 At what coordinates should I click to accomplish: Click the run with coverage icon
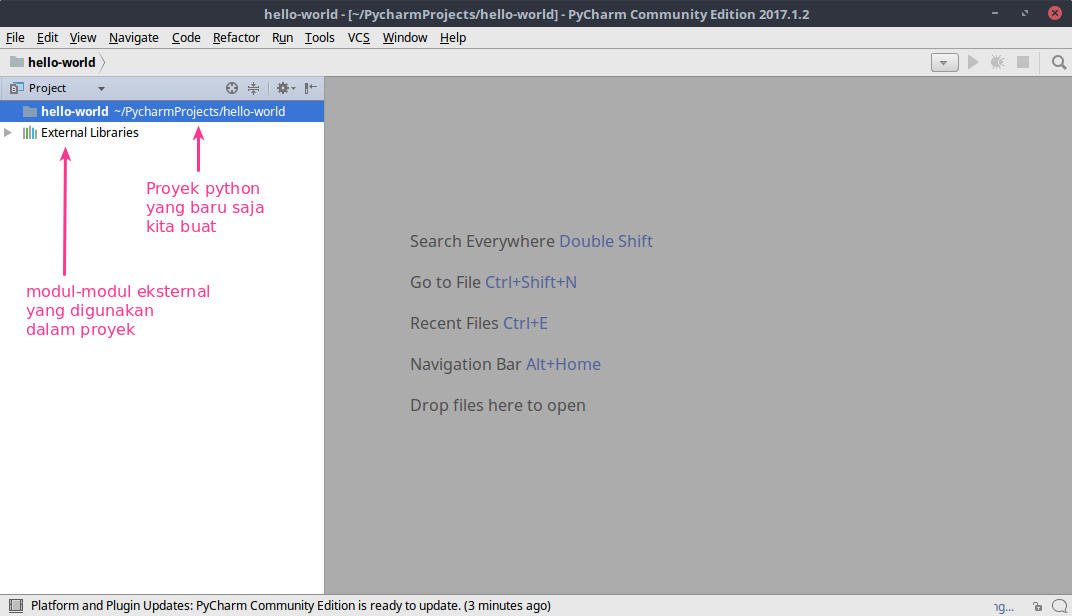[x=997, y=61]
